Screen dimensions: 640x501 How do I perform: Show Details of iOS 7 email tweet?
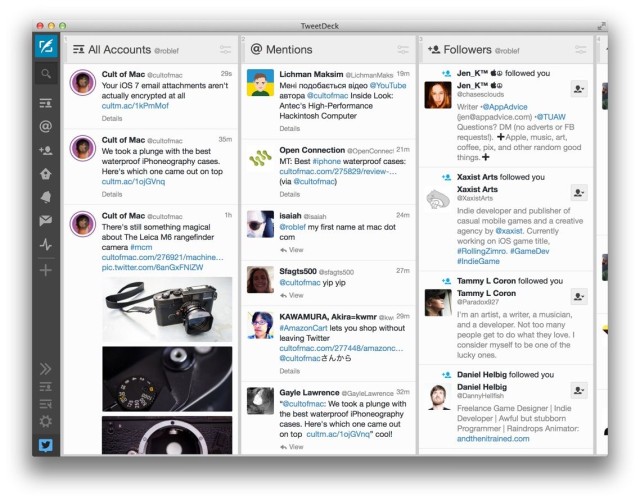(x=112, y=118)
